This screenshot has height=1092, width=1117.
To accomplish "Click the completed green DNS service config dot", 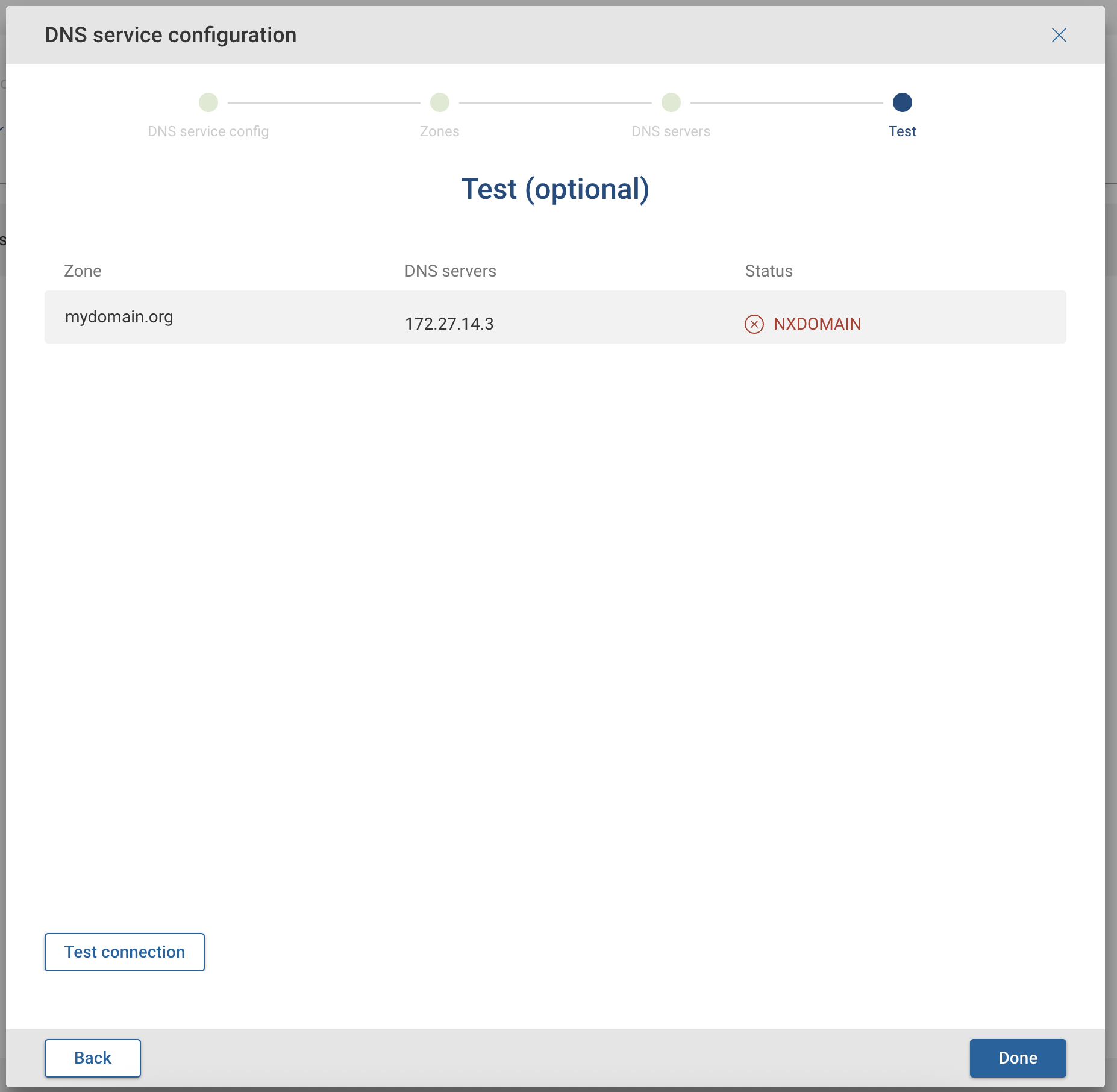I will click(208, 102).
